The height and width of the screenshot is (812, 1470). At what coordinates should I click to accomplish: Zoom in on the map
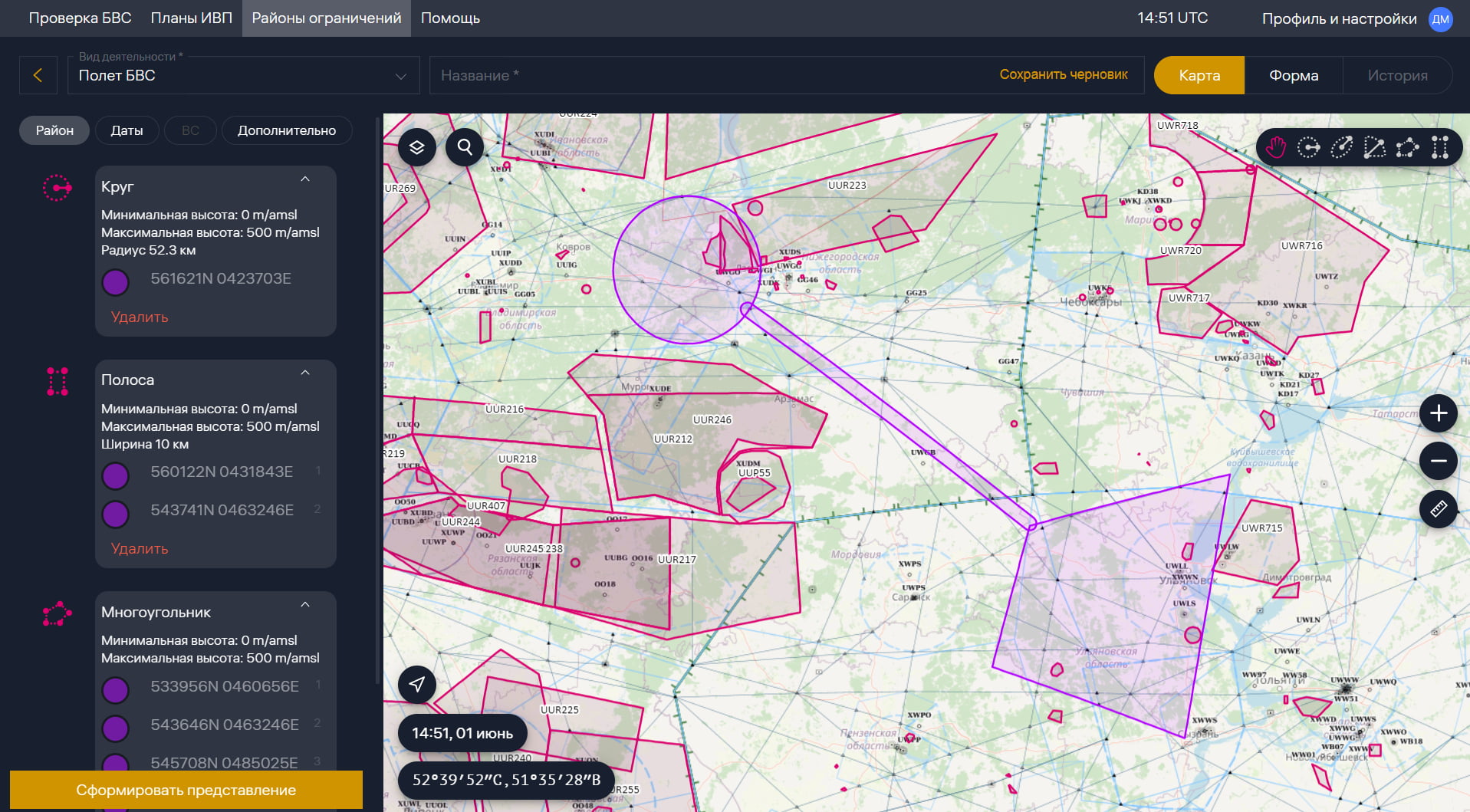1438,414
